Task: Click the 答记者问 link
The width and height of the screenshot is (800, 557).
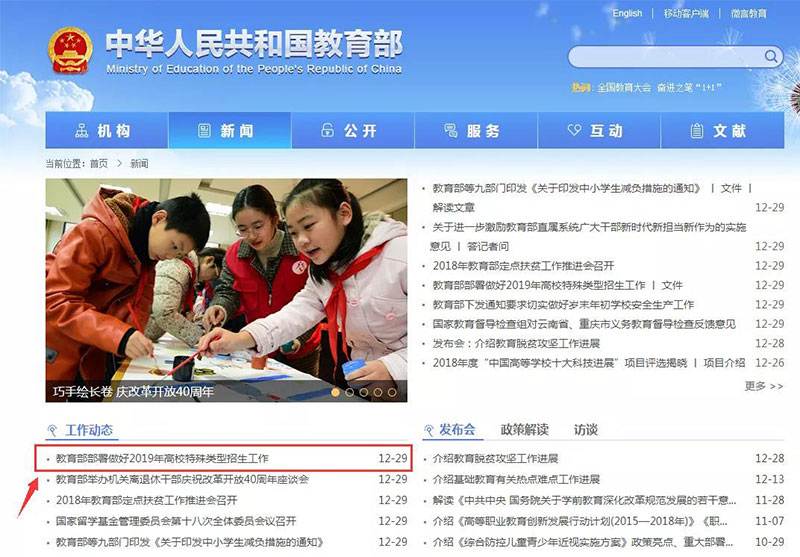Action: tap(488, 246)
